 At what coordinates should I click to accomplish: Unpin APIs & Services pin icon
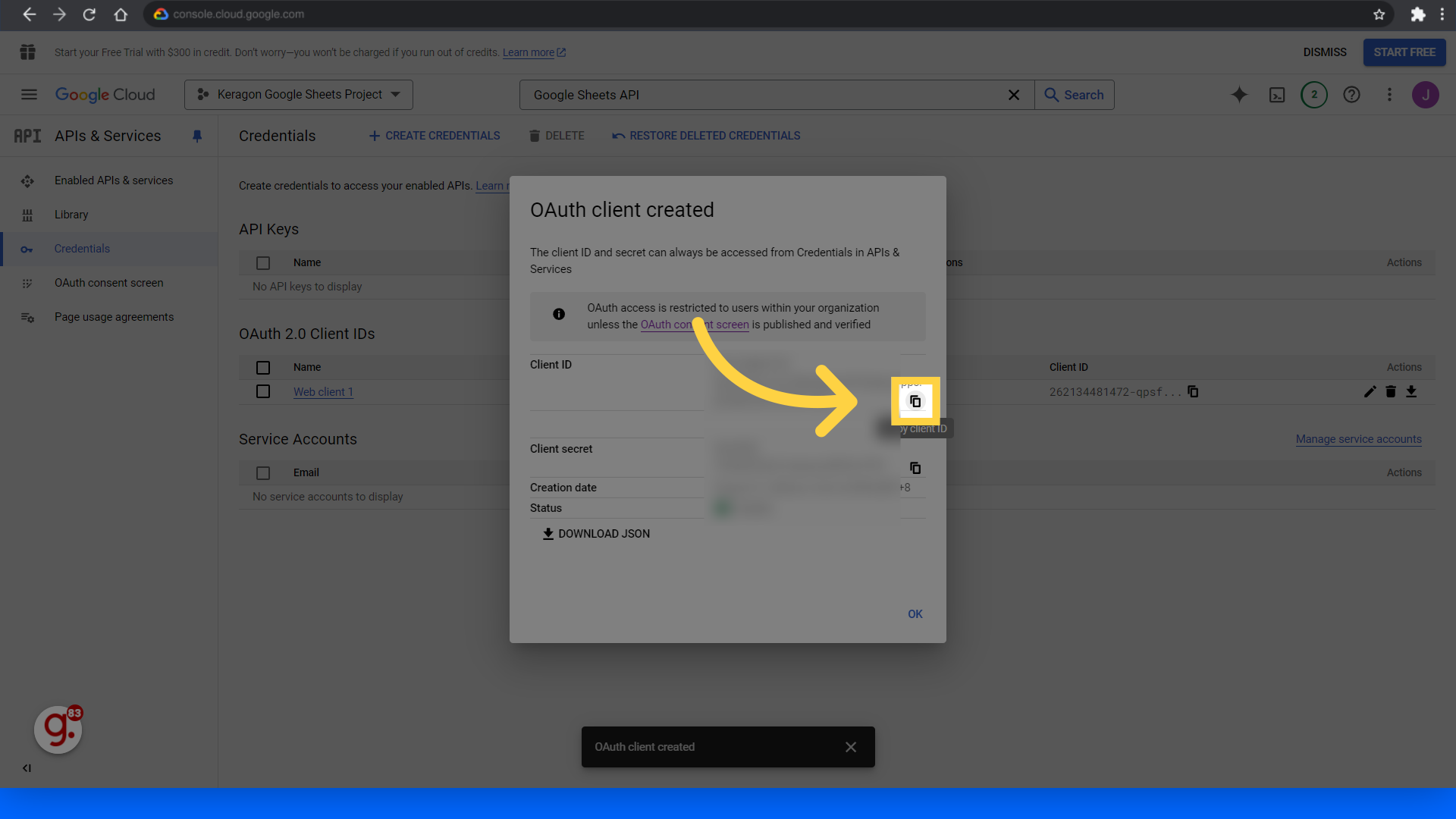tap(197, 136)
